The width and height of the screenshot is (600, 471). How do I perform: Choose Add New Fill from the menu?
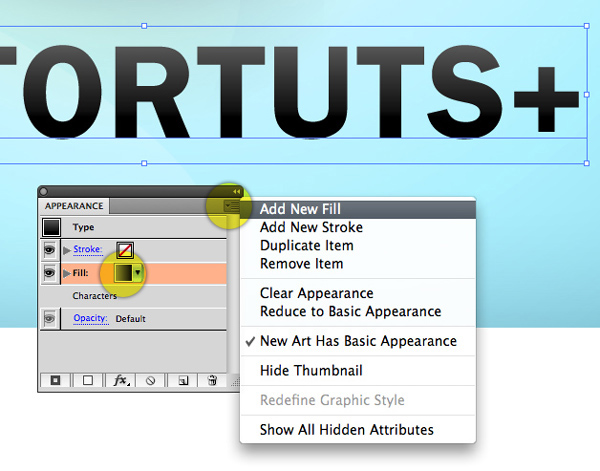pyautogui.click(x=358, y=209)
